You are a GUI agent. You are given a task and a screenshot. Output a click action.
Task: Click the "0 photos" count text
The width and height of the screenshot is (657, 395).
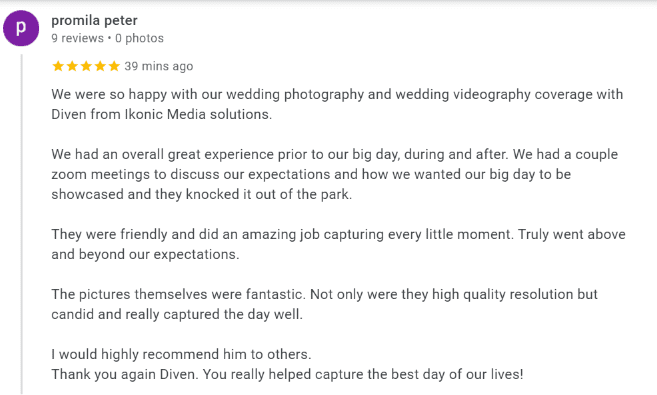[140, 38]
